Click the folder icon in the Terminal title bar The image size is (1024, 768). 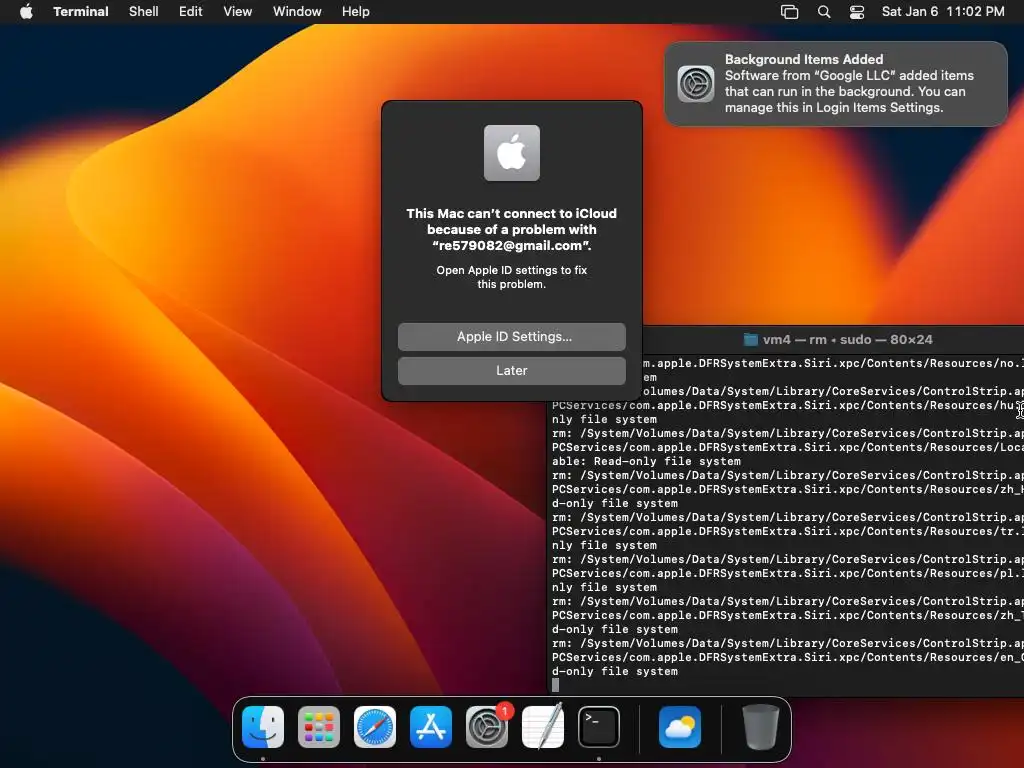pos(751,340)
